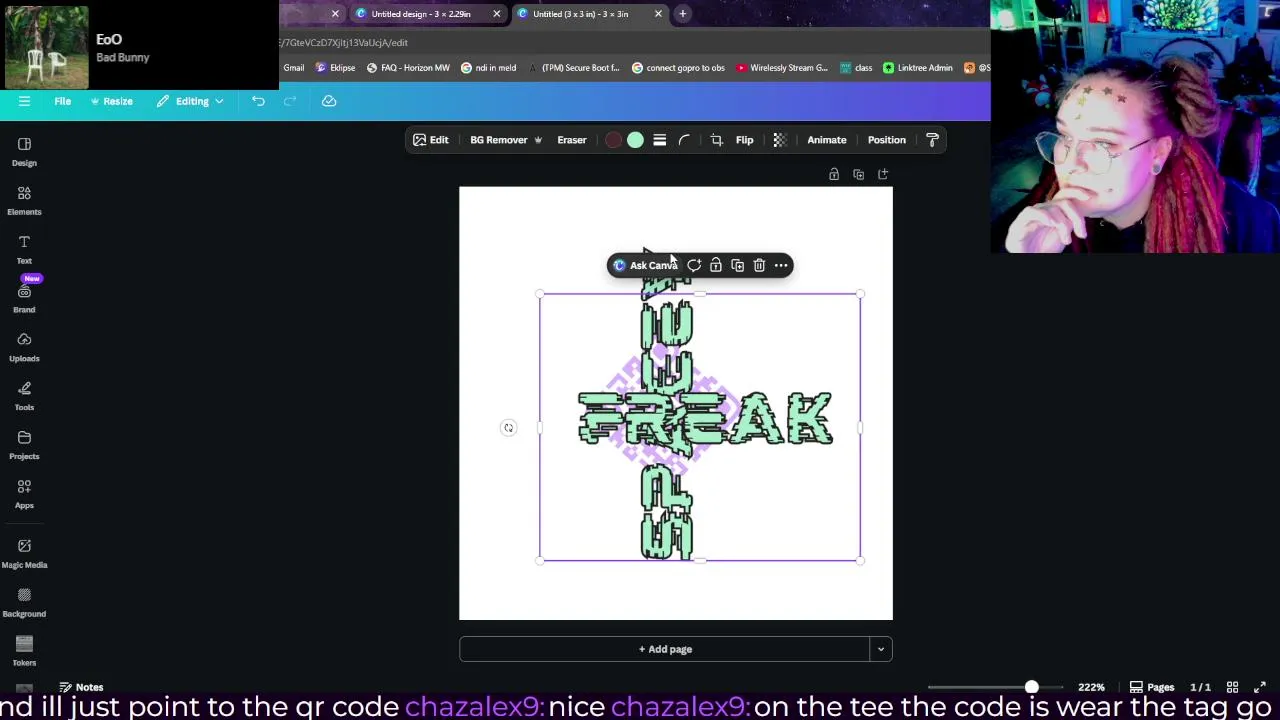This screenshot has width=1280, height=720.
Task: Open the Apps panel
Action: coord(24,494)
